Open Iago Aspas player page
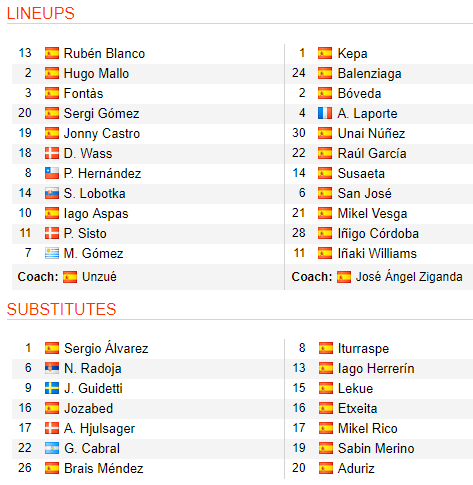 tap(96, 214)
